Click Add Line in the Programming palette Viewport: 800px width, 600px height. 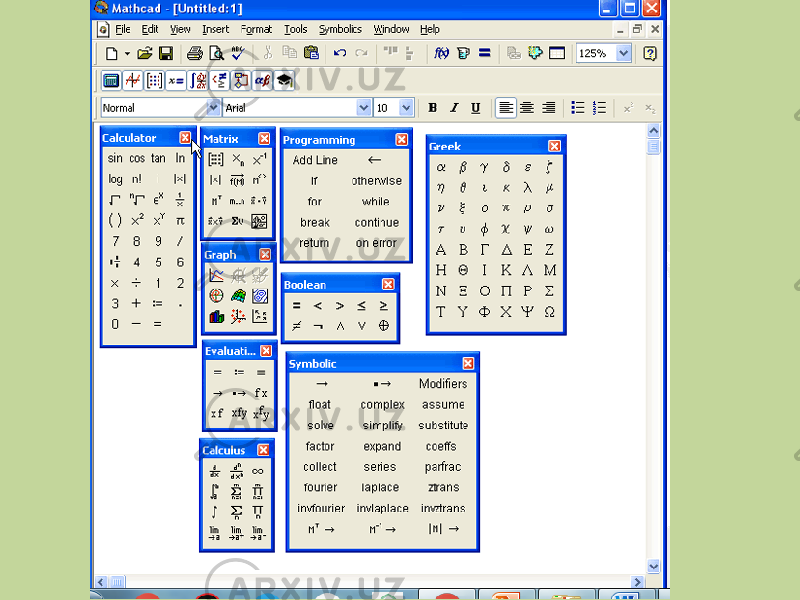click(x=315, y=160)
